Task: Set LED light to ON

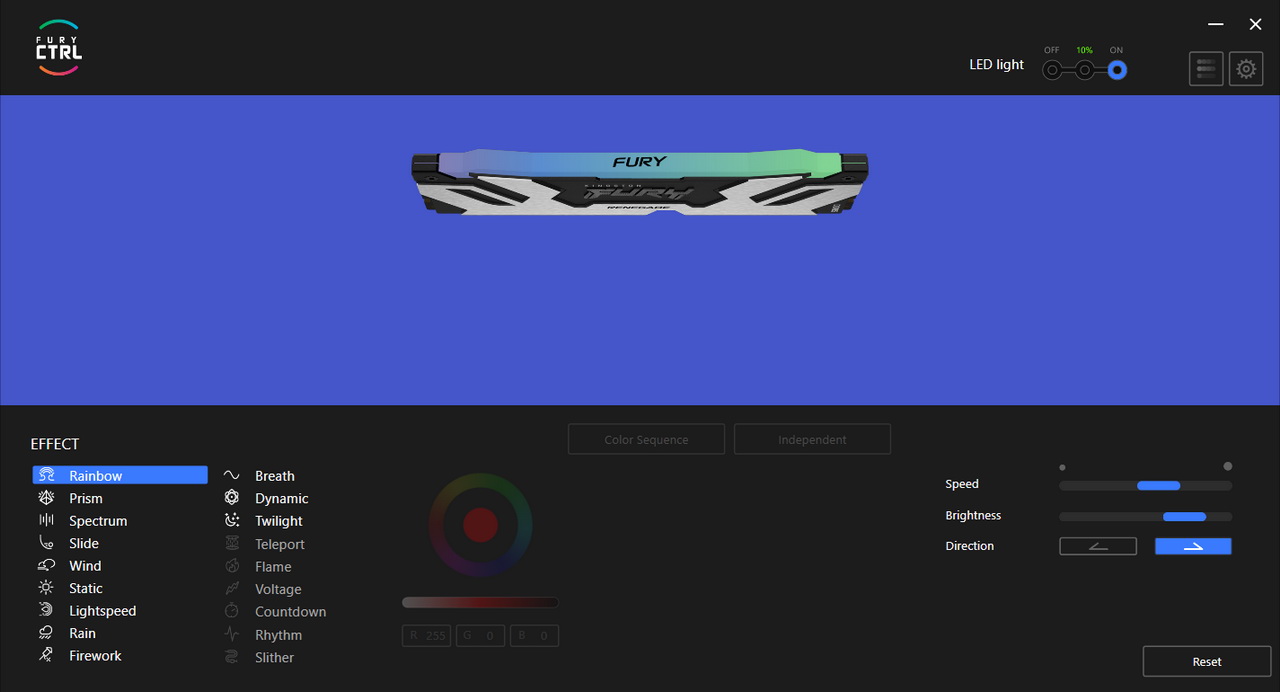Action: (1117, 71)
